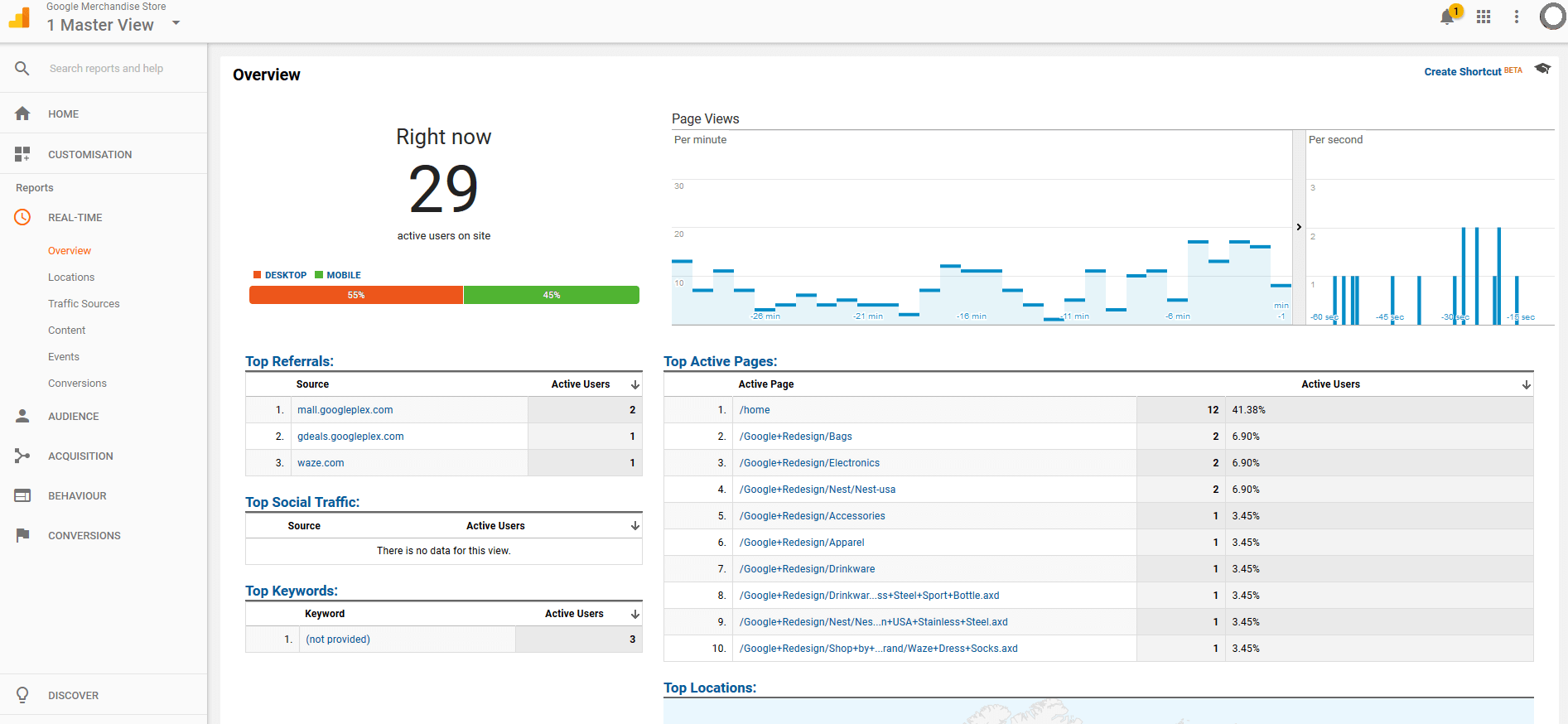Click the Home house icon

coord(22,113)
